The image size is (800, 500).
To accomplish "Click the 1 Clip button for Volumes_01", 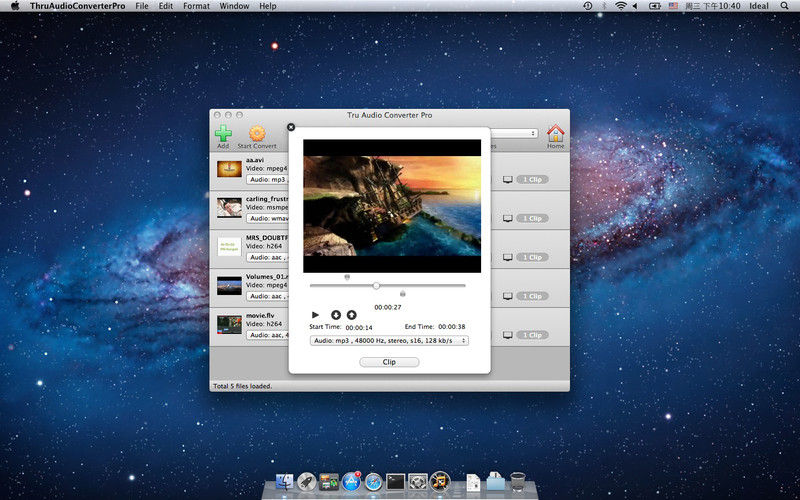I will click(x=533, y=296).
